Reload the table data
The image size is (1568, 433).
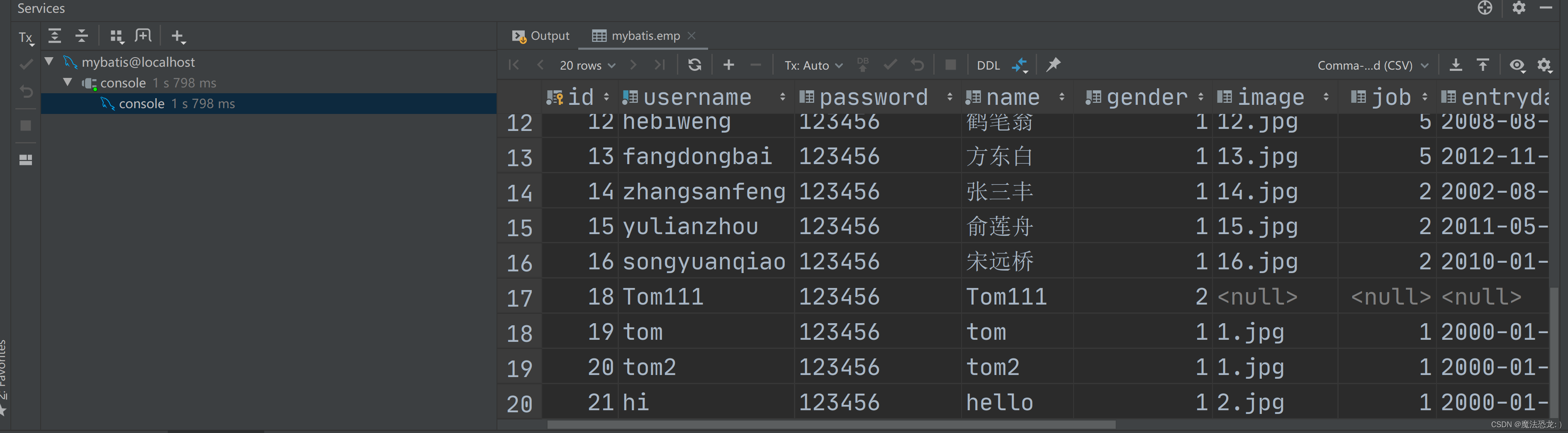694,65
